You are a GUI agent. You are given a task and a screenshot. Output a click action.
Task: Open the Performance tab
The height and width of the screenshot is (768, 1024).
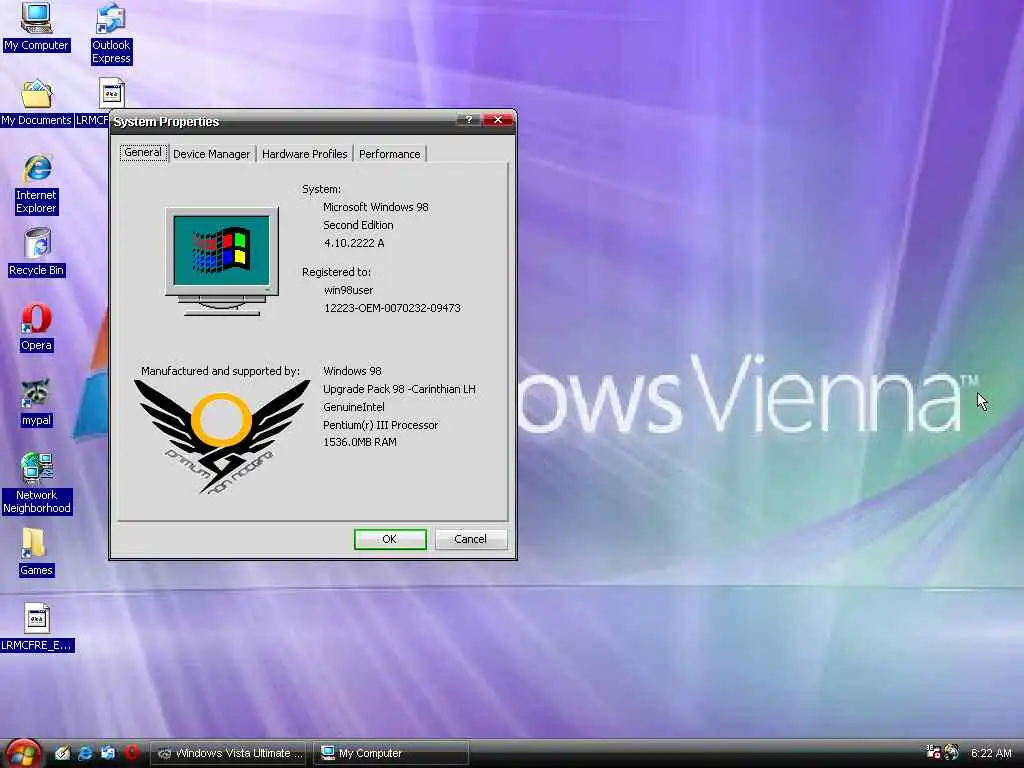point(389,154)
